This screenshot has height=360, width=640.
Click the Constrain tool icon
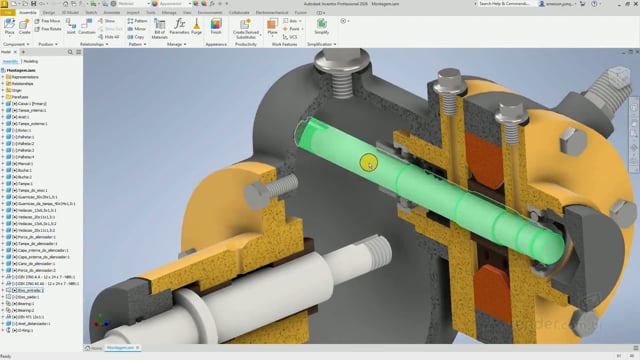(87, 27)
